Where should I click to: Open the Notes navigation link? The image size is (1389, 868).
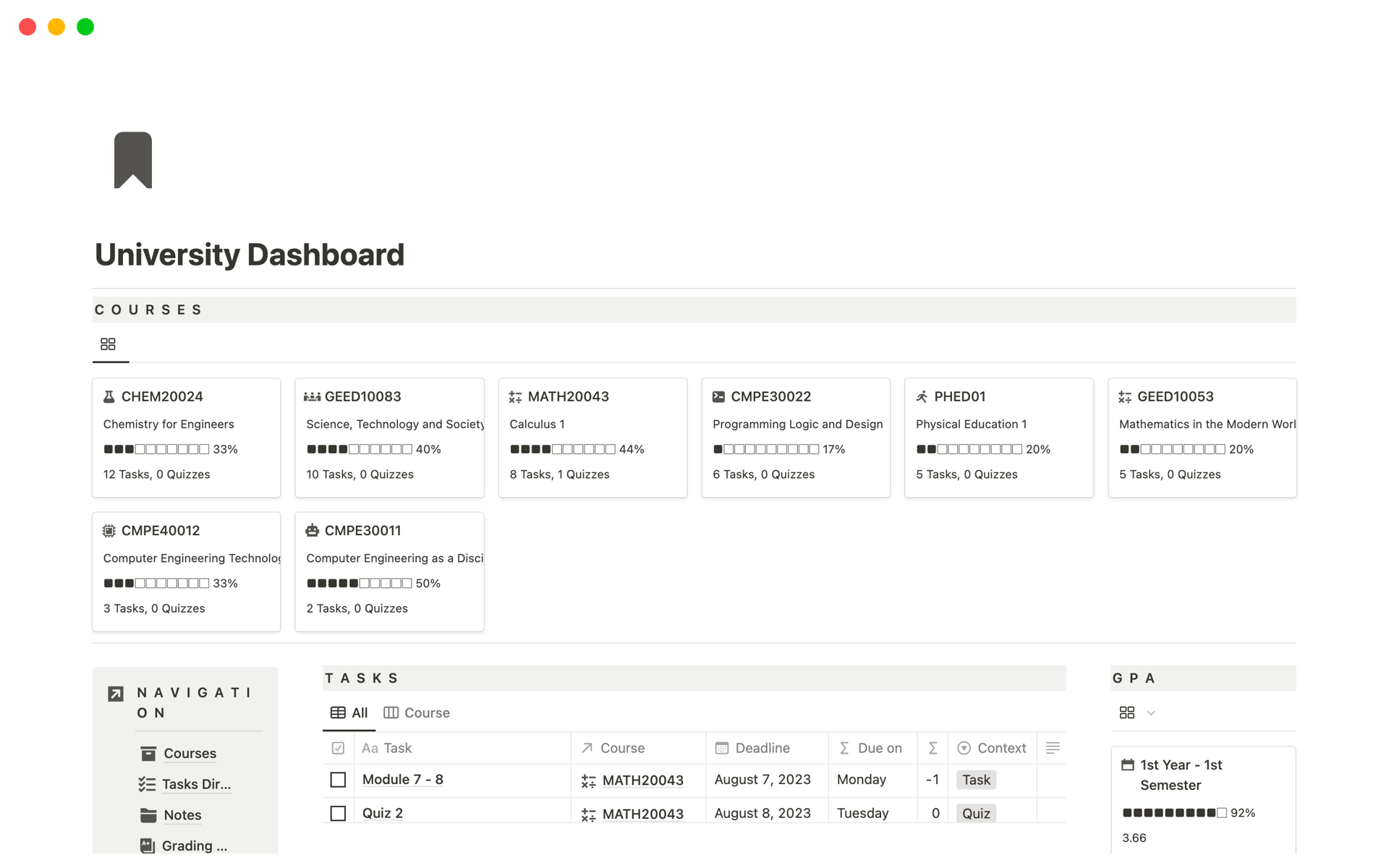[182, 815]
